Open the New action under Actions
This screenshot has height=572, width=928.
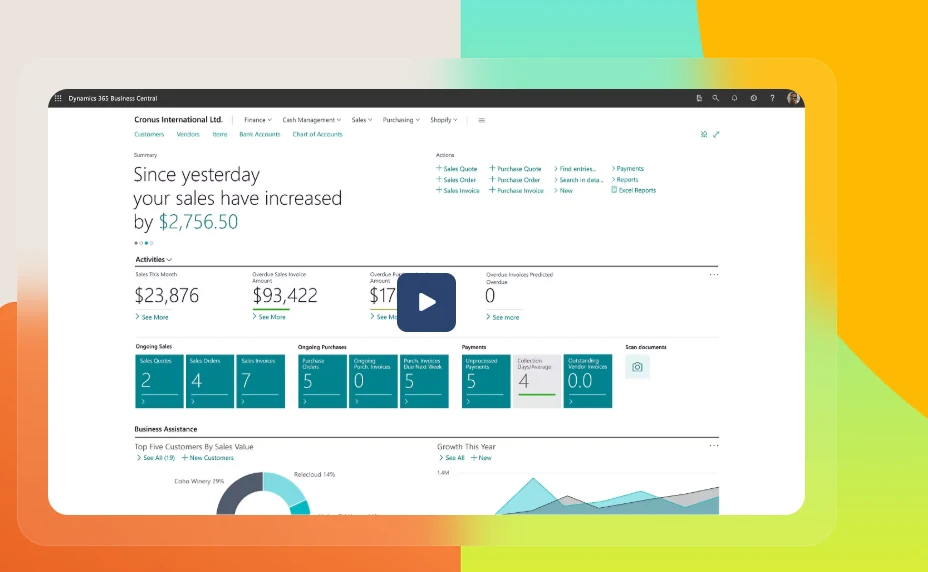563,191
